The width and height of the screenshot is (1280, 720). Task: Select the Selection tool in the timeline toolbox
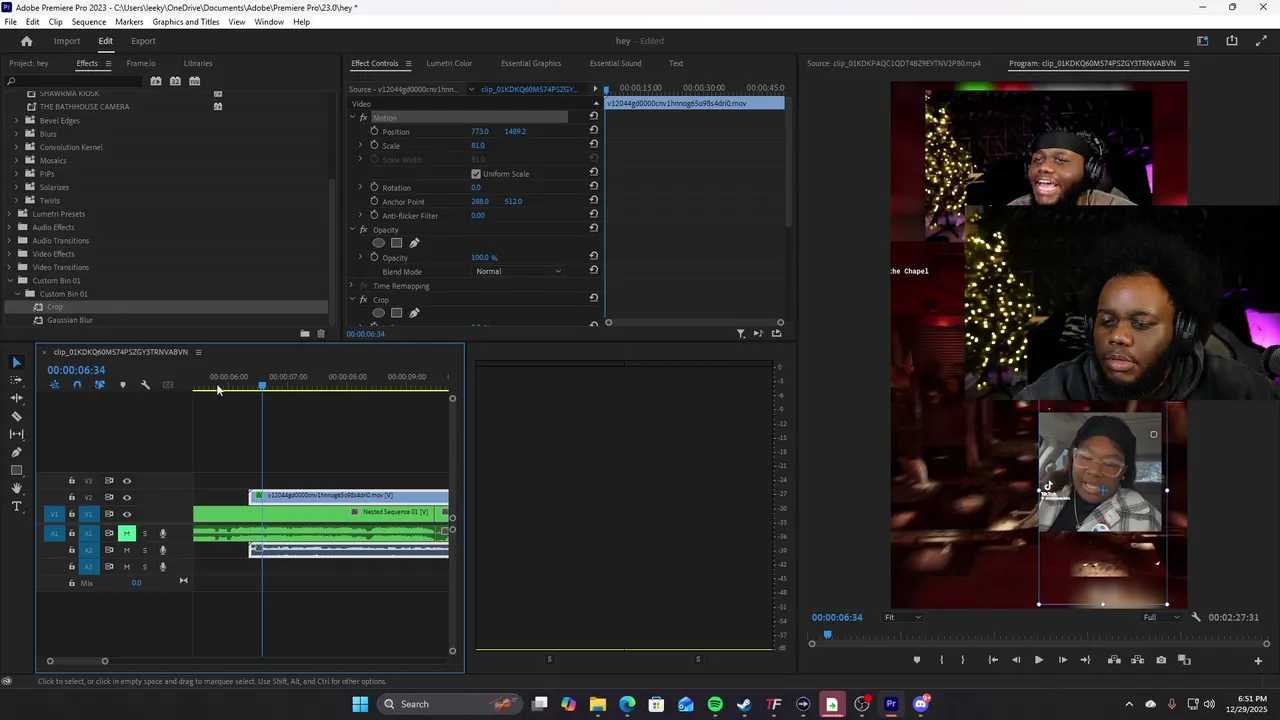pyautogui.click(x=16, y=362)
